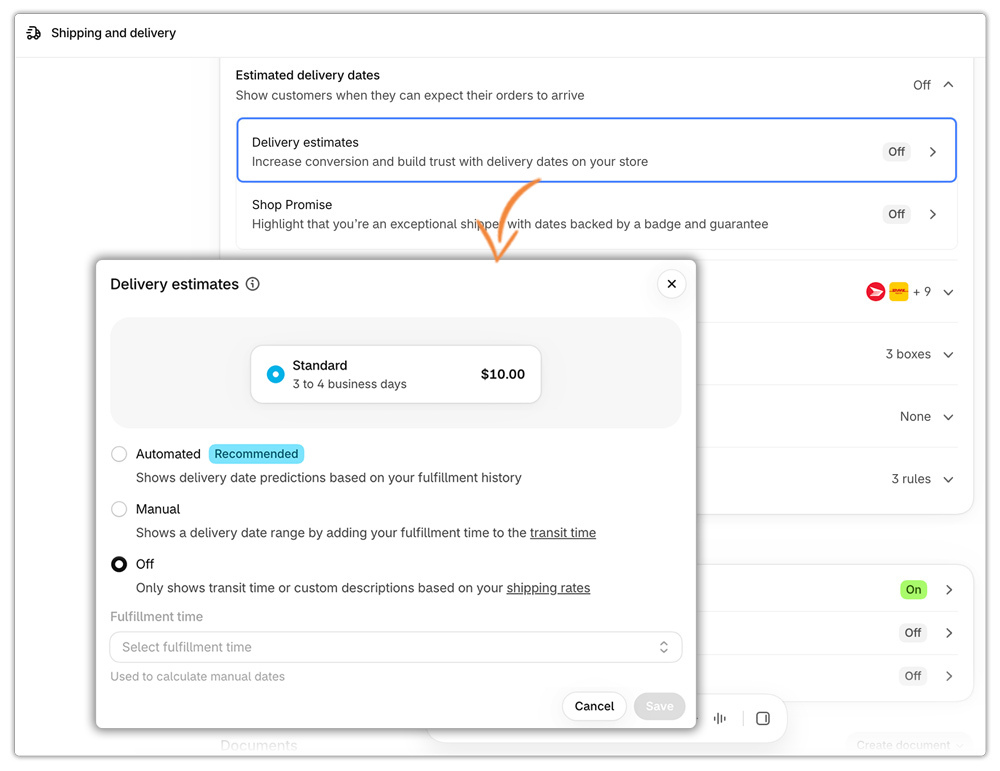
Task: Click the Off badge on Shop Promise row
Action: pos(896,214)
